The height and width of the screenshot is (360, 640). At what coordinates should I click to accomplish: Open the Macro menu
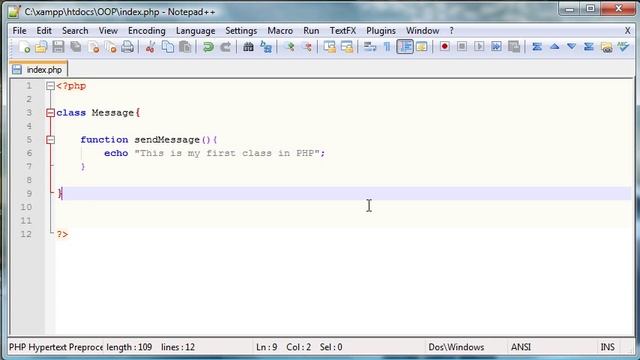(280, 31)
